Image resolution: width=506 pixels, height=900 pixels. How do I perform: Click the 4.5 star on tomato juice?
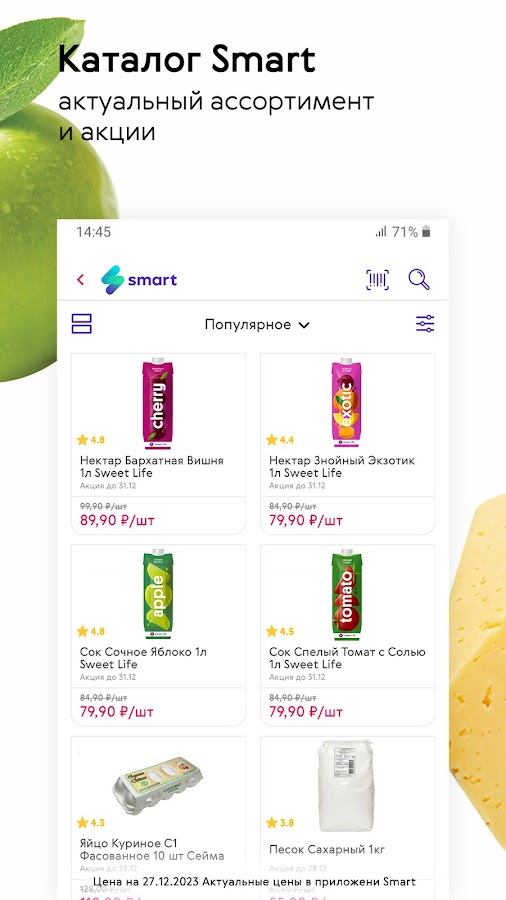[x=280, y=631]
